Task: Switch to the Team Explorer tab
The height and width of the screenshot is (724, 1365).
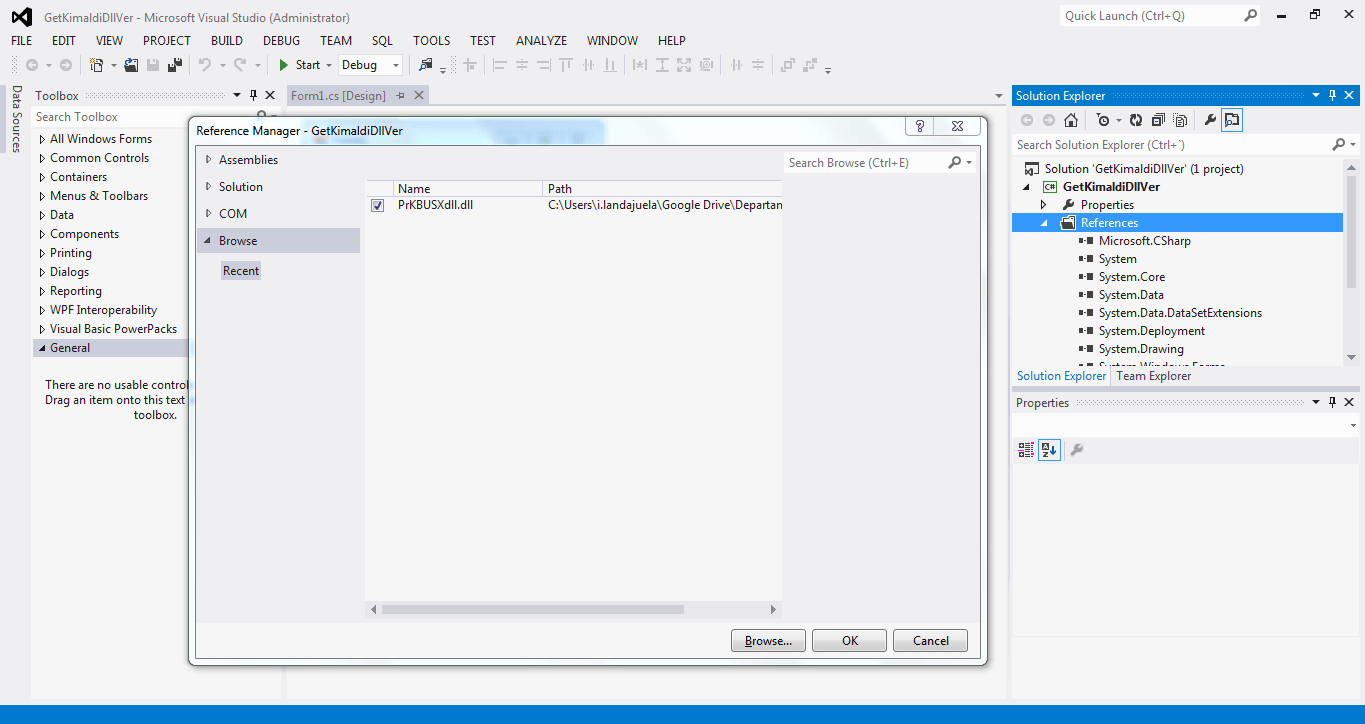Action: pos(1153,376)
